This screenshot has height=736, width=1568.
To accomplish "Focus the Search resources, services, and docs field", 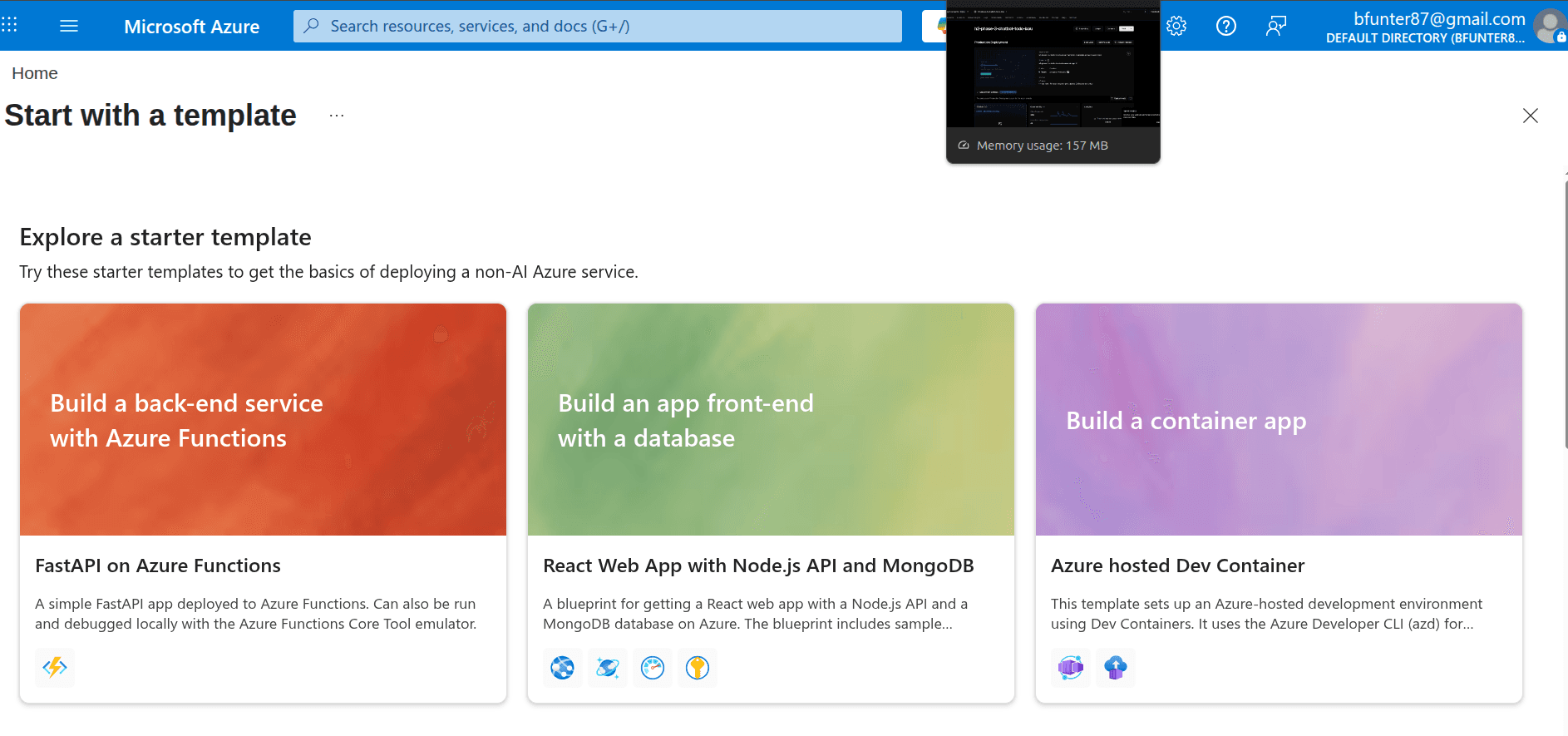I will (598, 26).
